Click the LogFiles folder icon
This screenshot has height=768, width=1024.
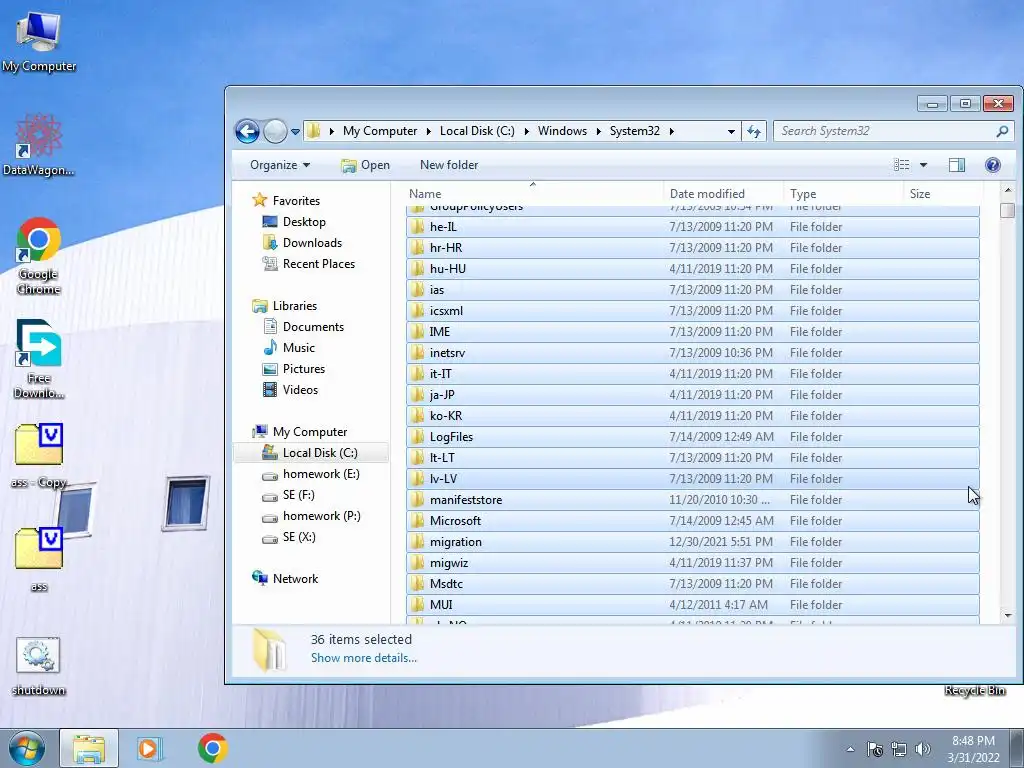417,437
